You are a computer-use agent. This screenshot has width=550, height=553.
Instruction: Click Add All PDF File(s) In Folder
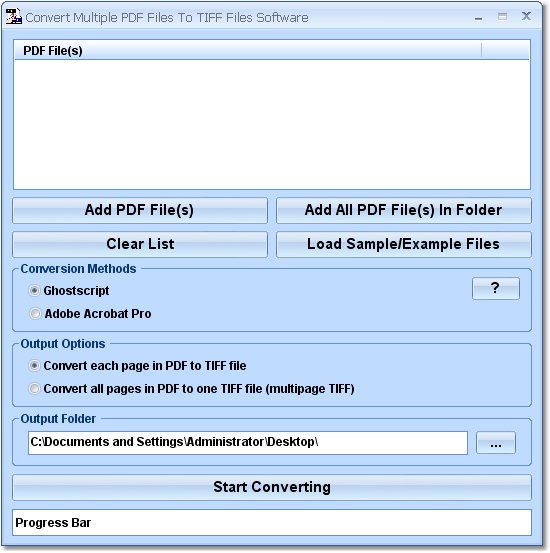point(403,210)
